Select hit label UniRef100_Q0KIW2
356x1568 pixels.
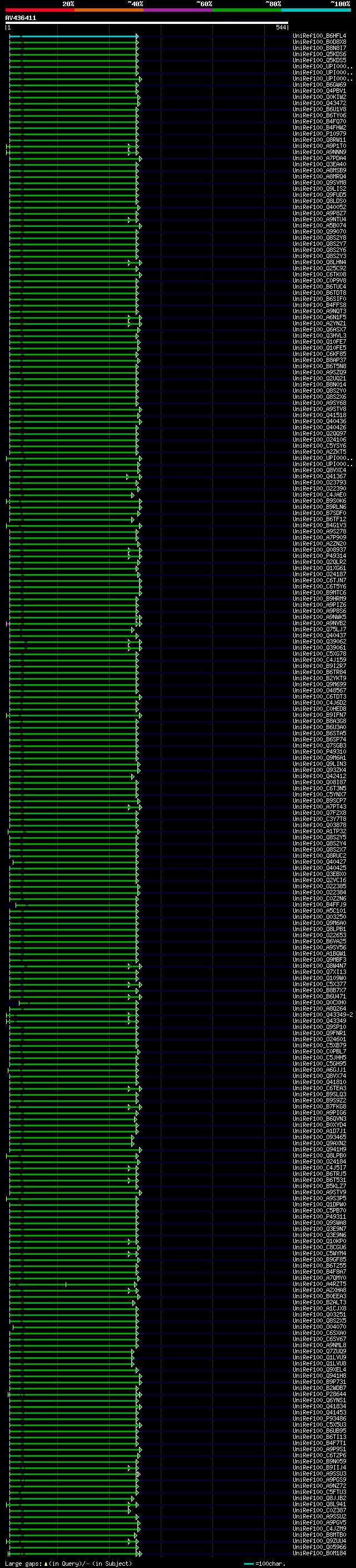(319, 97)
